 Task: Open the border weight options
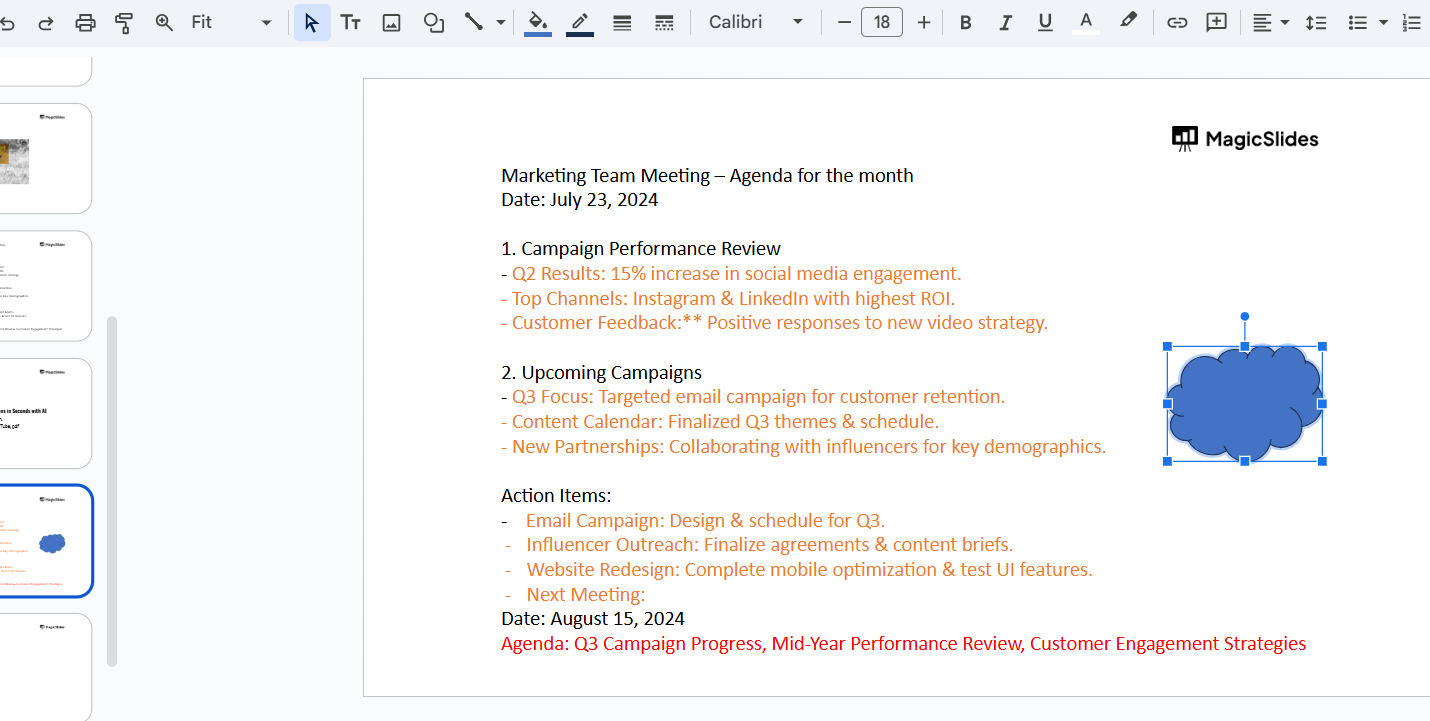pyautogui.click(x=622, y=22)
